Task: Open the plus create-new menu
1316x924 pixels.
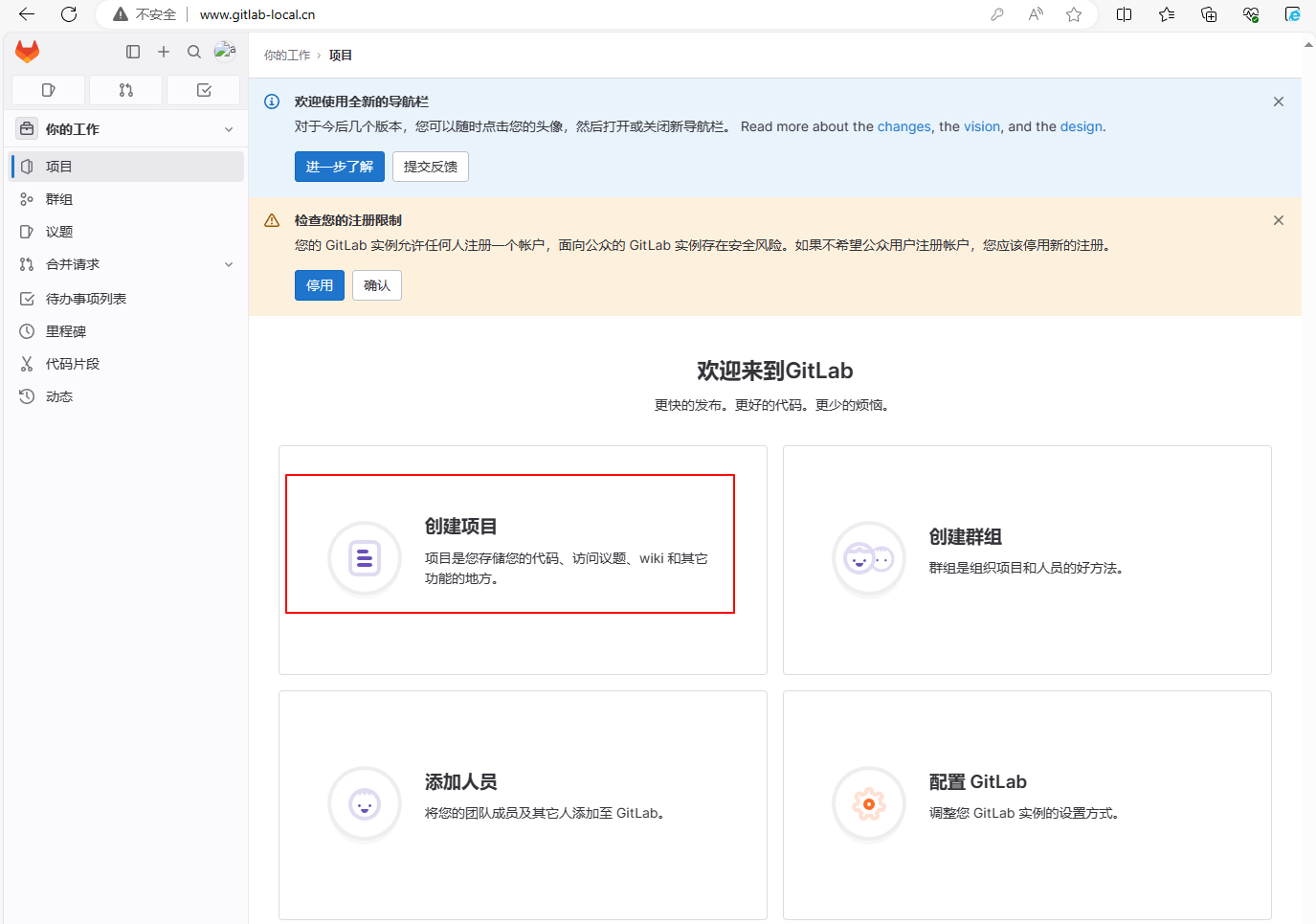Action: pos(164,52)
